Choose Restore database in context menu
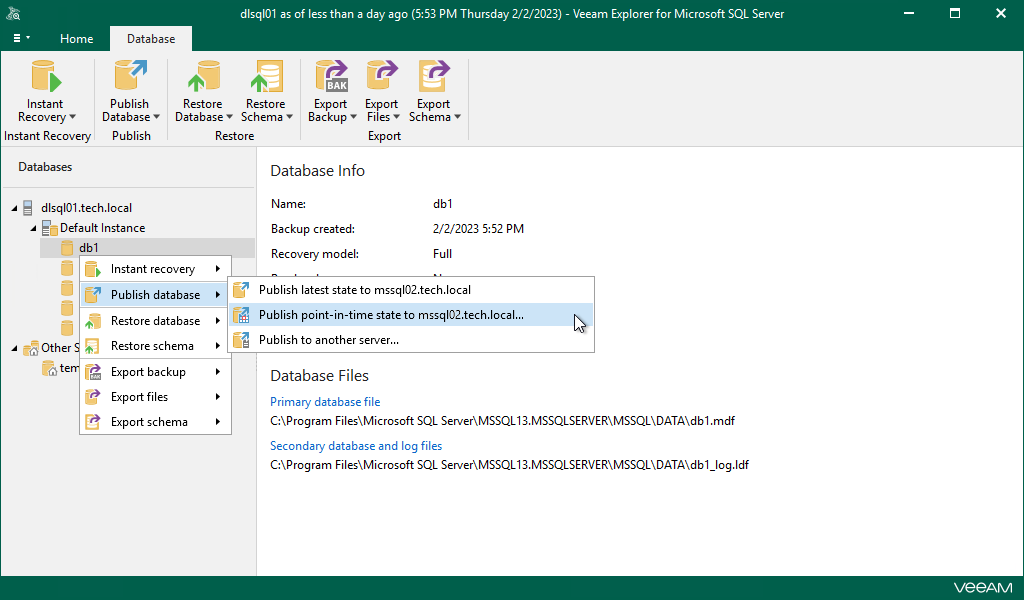 tap(155, 321)
